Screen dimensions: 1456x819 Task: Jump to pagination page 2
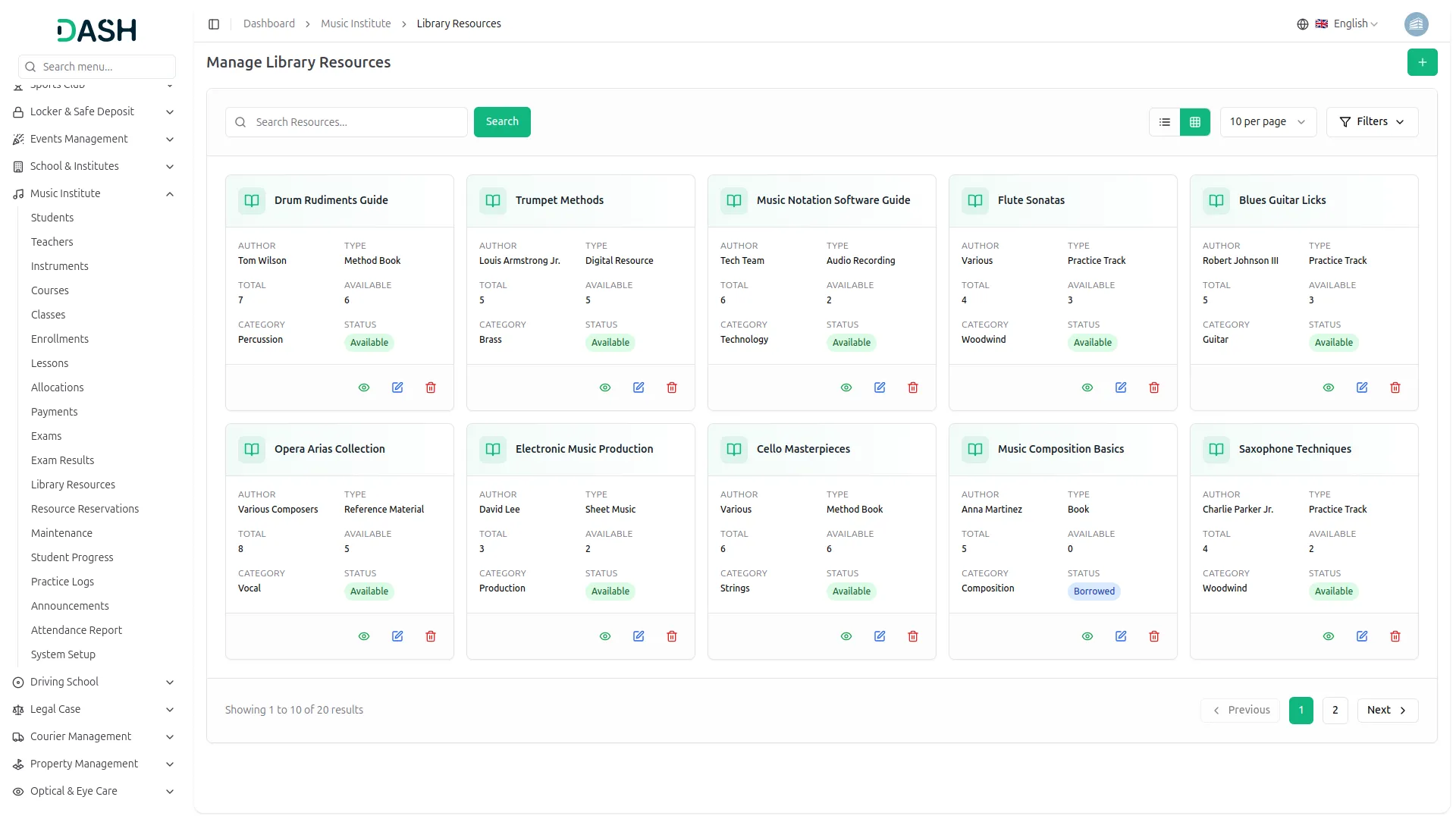(x=1335, y=711)
